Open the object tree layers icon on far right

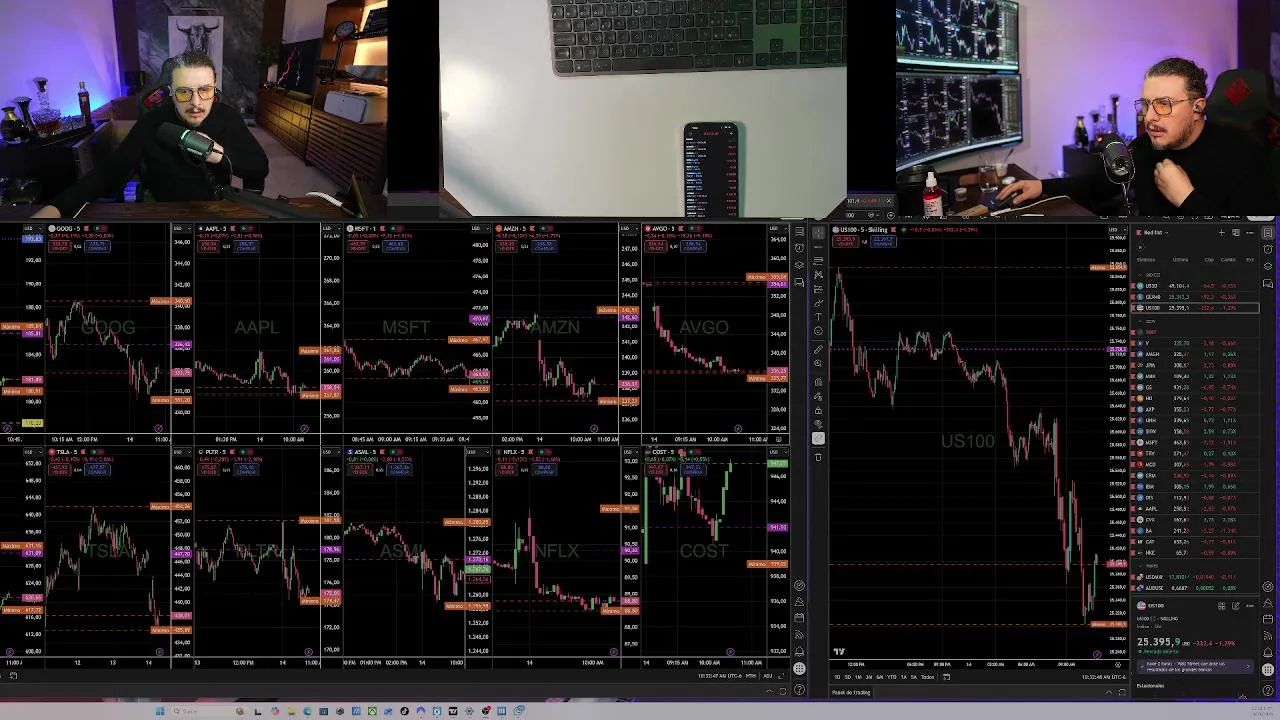coord(1268,266)
